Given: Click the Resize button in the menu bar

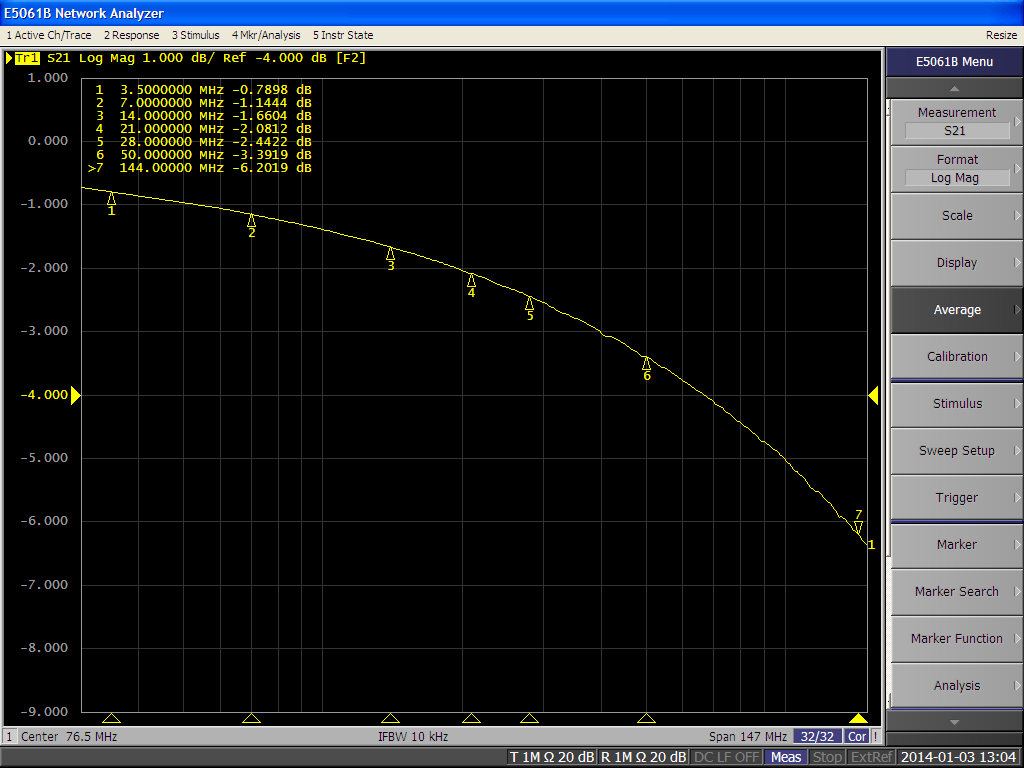Looking at the screenshot, I should (x=1001, y=35).
